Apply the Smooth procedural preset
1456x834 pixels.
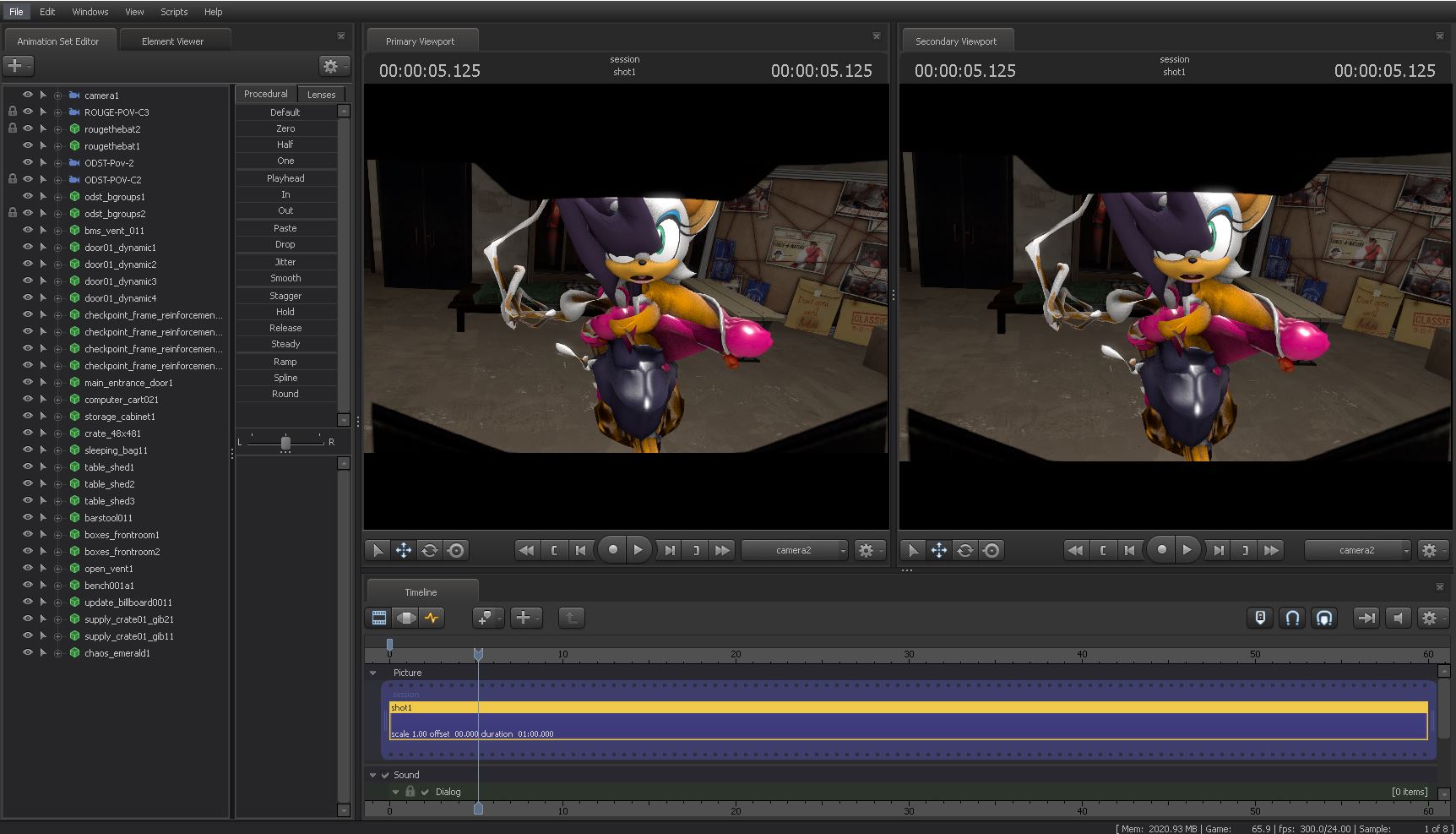(x=285, y=278)
